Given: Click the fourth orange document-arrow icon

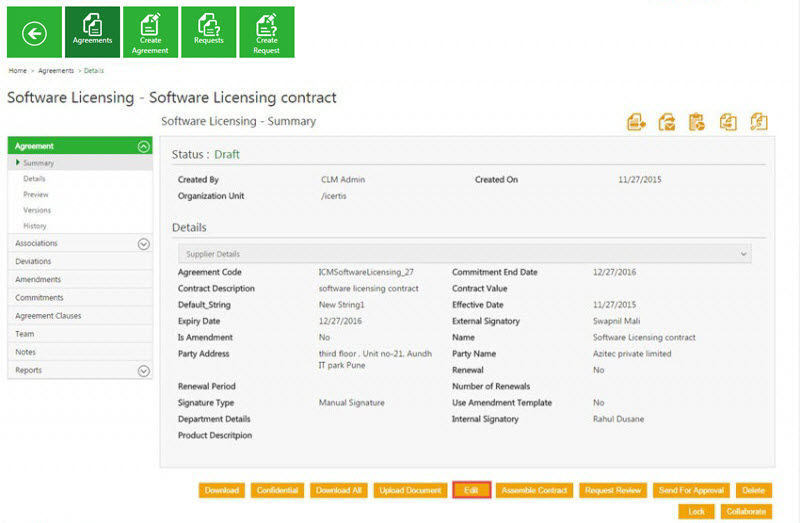Looking at the screenshot, I should (x=728, y=122).
